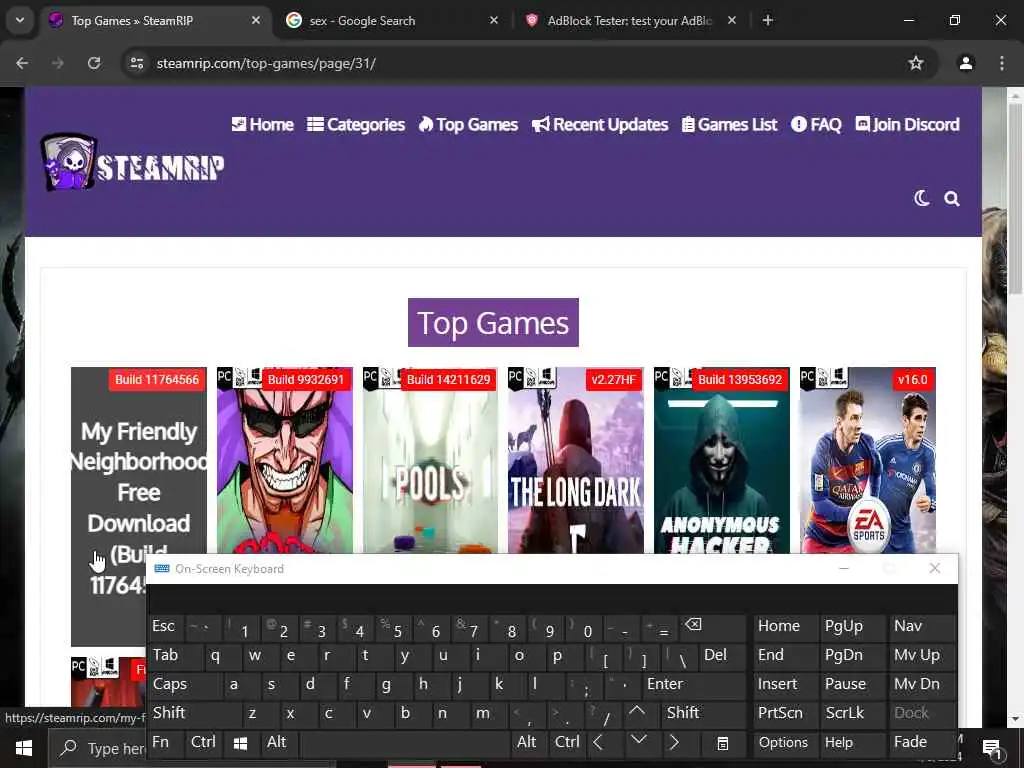Go back to the previous page
The image size is (1024, 768).
[x=22, y=63]
